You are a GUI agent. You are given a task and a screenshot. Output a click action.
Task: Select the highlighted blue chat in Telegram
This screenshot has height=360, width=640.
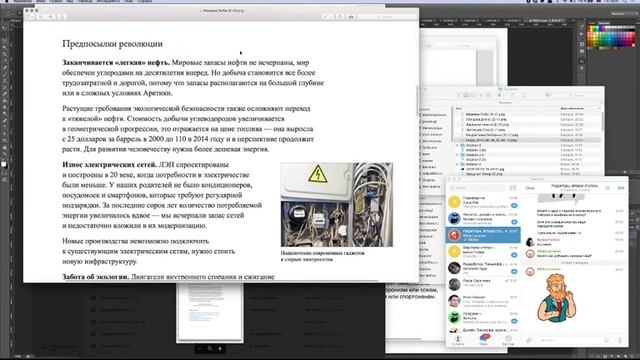coord(483,235)
